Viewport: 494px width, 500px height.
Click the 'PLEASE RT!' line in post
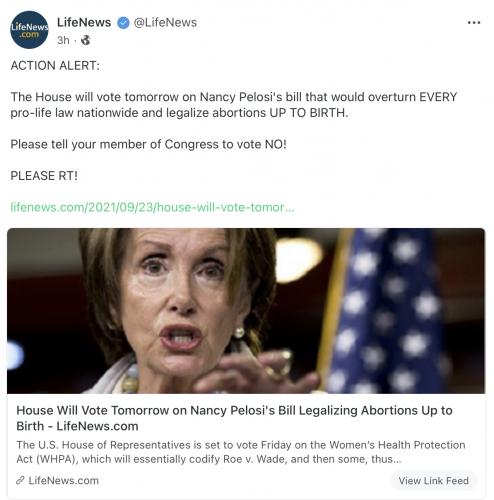pyautogui.click(x=44, y=176)
